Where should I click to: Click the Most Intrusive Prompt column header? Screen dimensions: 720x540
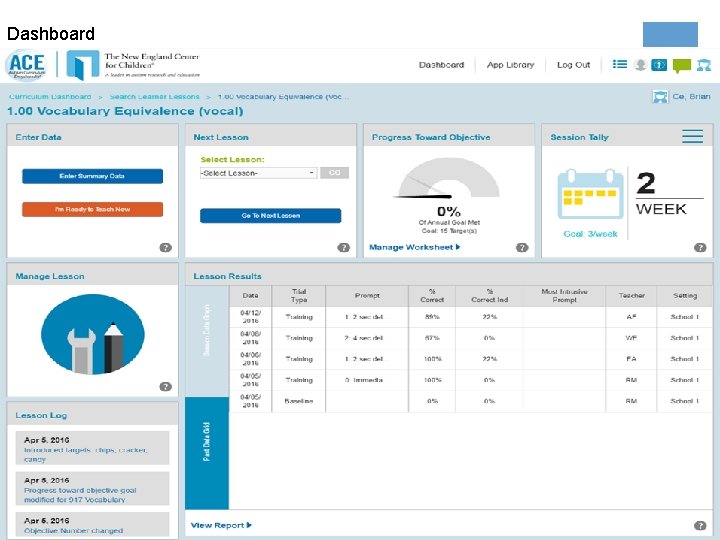point(564,296)
